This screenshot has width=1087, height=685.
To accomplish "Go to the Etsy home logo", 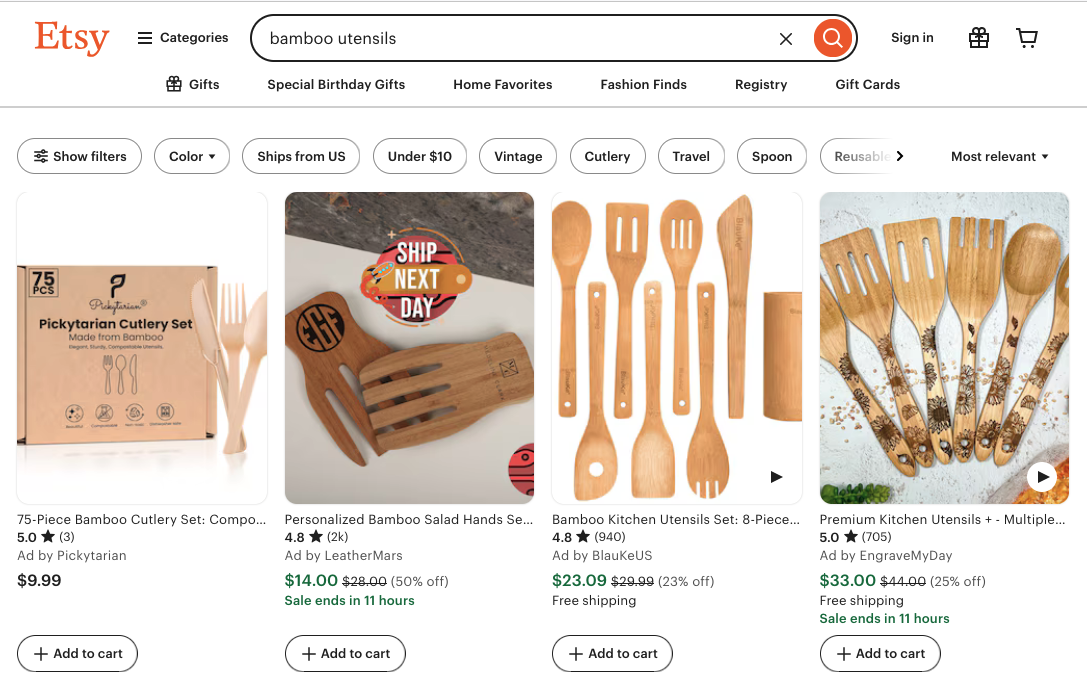I will coord(71,38).
